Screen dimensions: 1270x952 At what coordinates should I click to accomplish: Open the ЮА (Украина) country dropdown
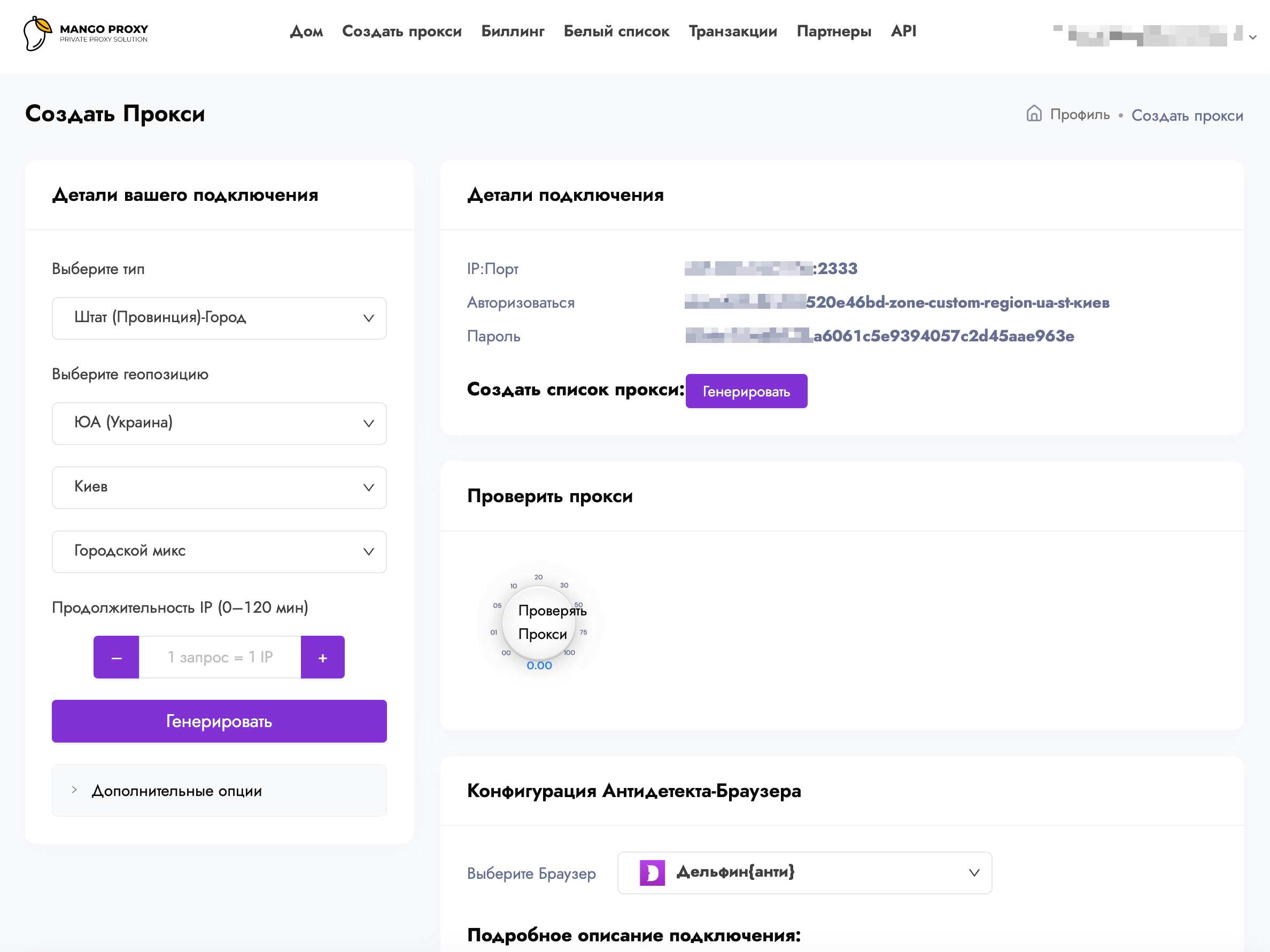219,423
